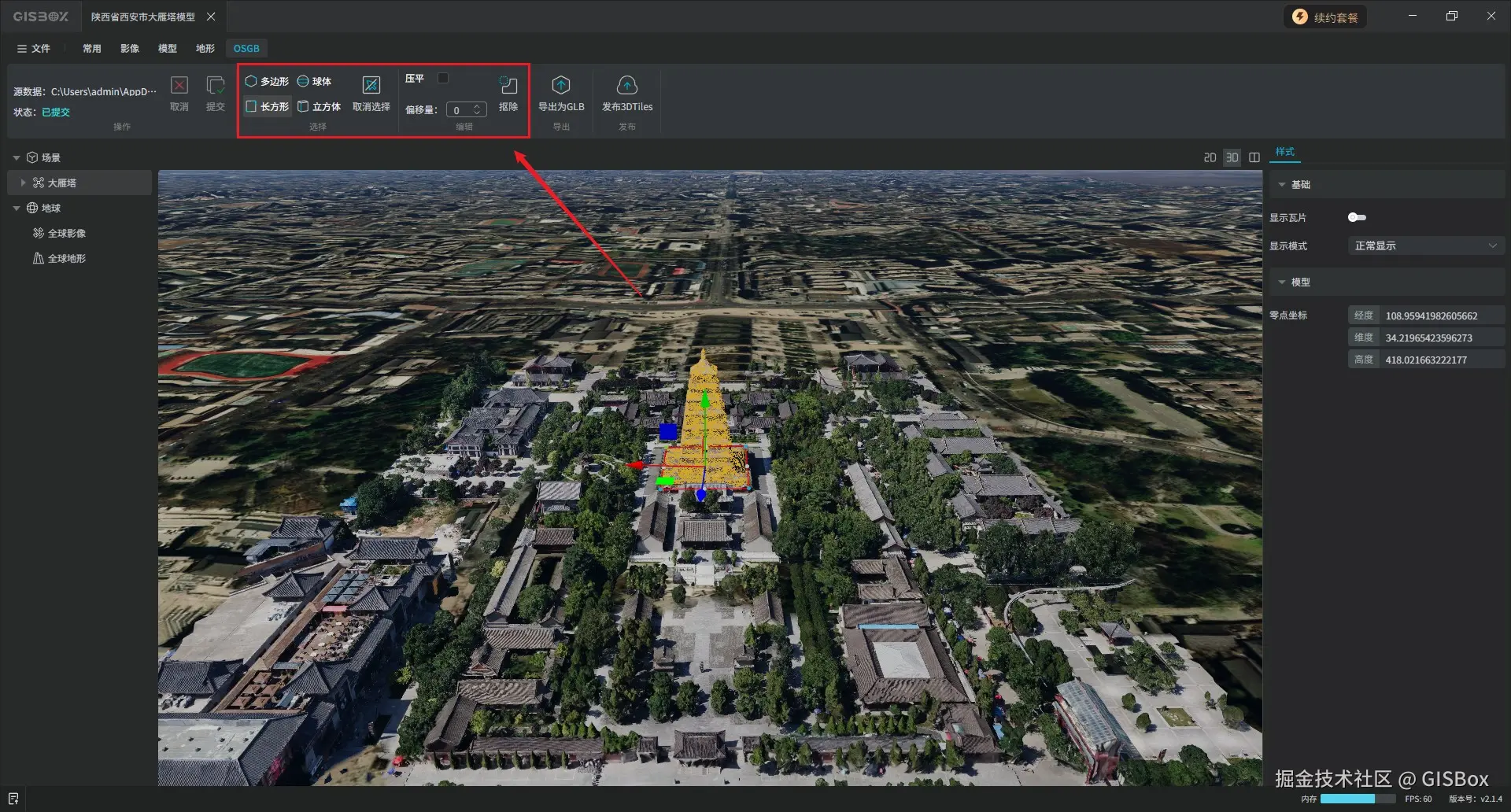Screen dimensions: 1511x812
Task: Click the 版本号 v2.1.4 text
Action: point(1476,799)
